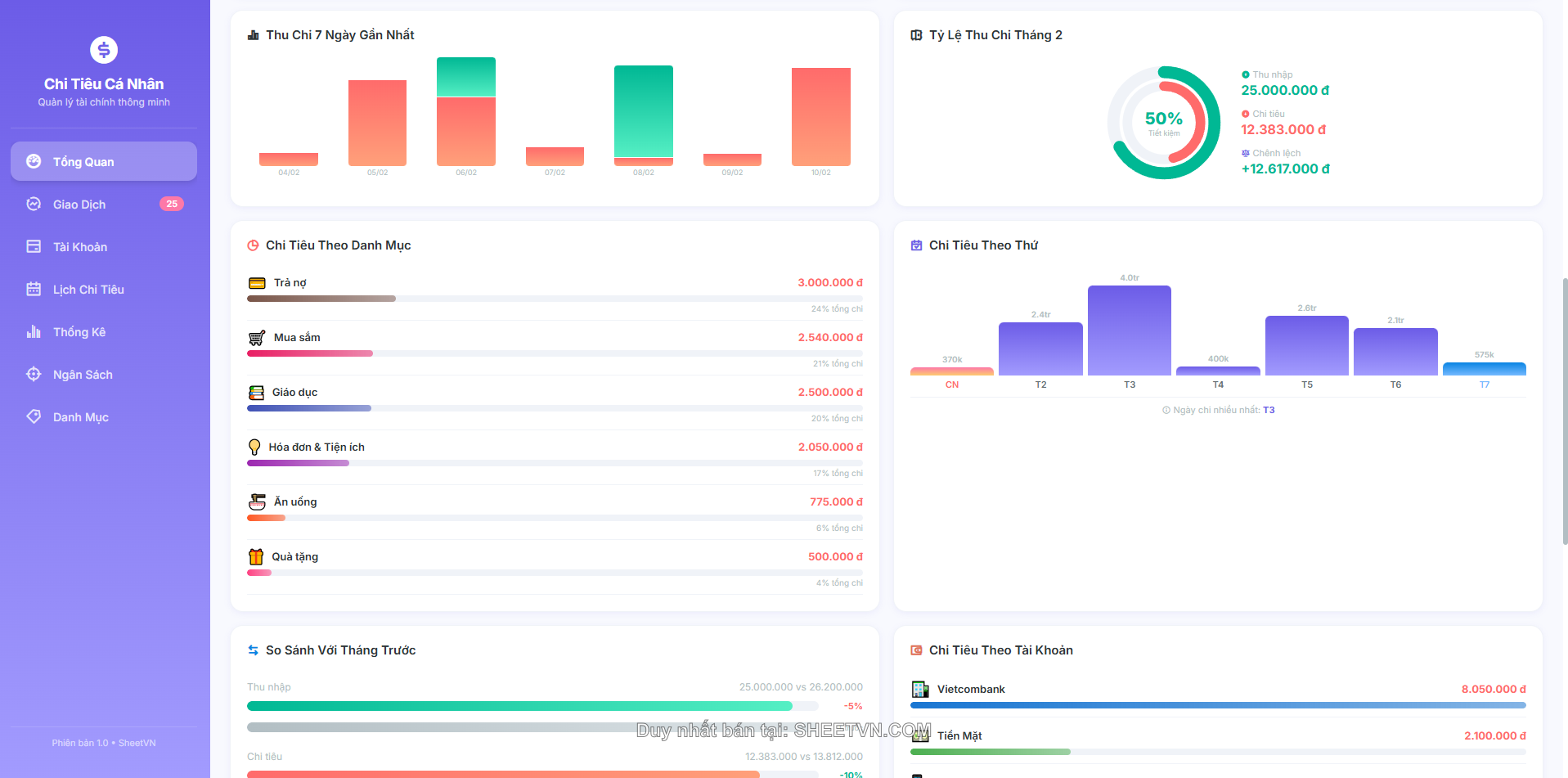Screen dimensions: 1568x778
Task: Go to Giao Dịch transactions menu
Action: pos(79,205)
